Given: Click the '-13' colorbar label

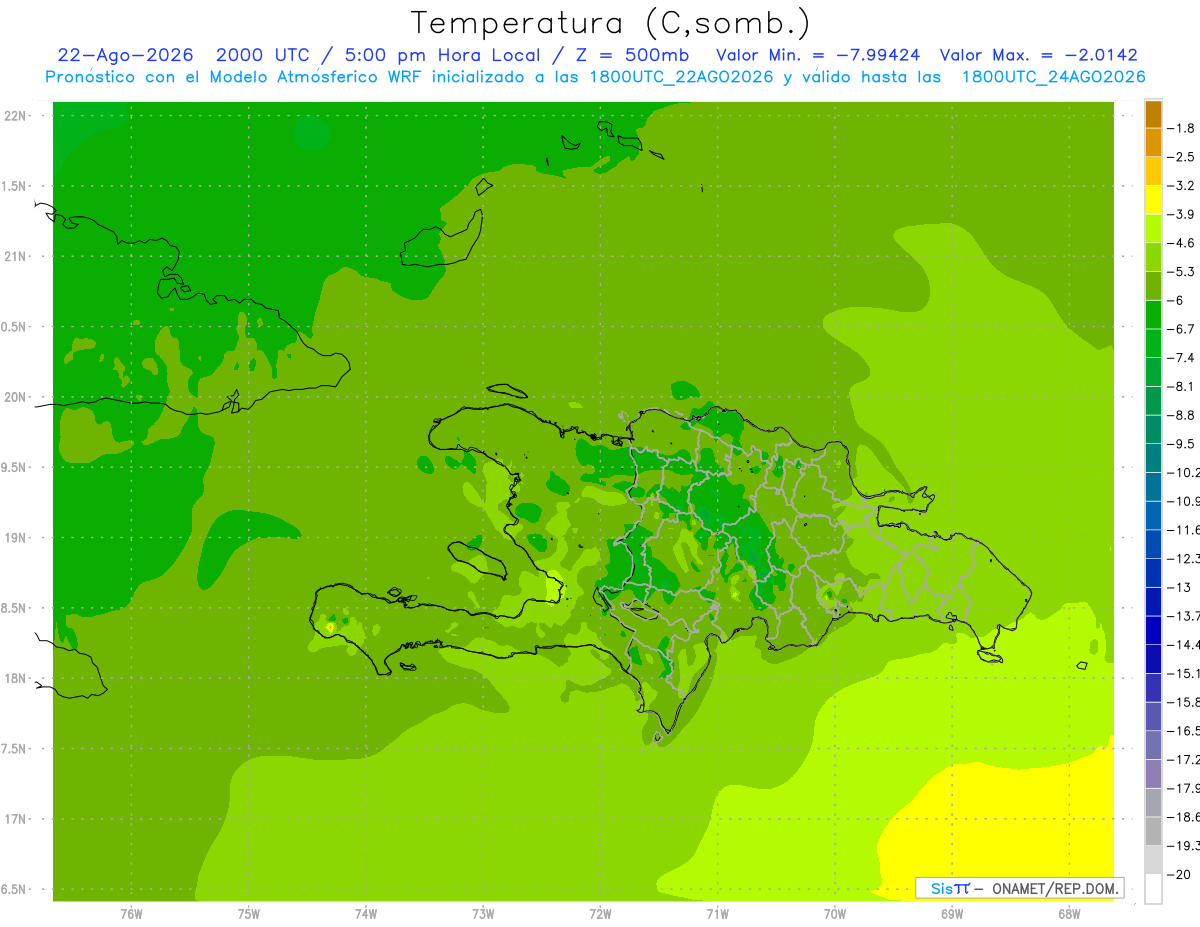Looking at the screenshot, I should point(1179,587).
